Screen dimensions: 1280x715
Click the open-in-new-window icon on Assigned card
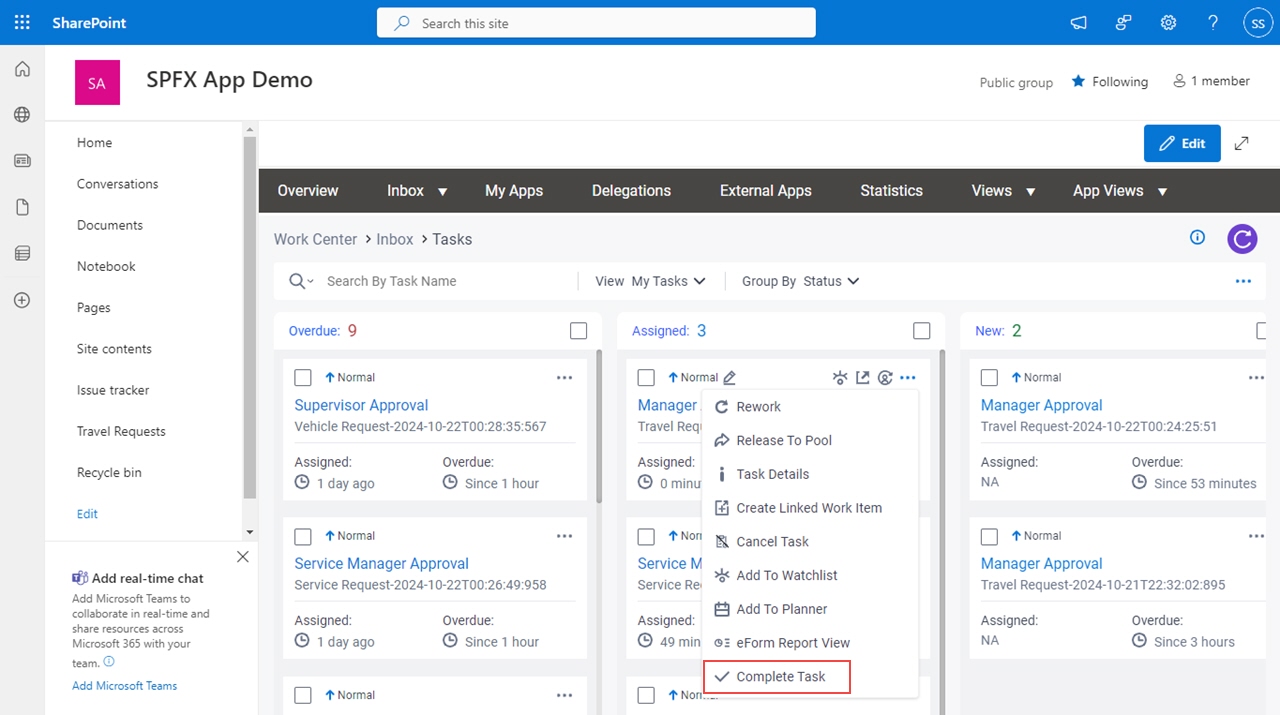[x=862, y=377]
